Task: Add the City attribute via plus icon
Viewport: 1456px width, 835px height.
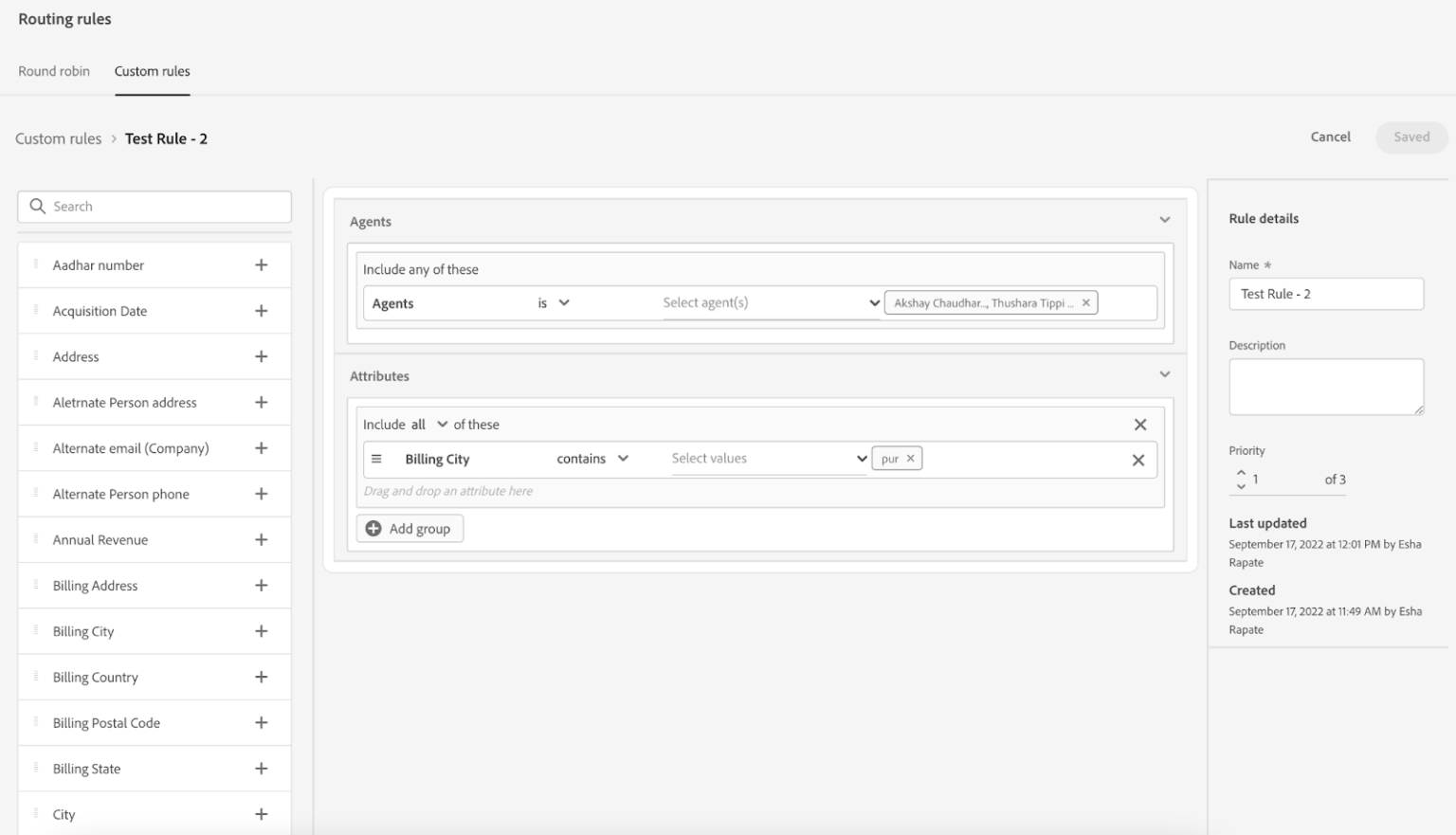Action: click(262, 813)
